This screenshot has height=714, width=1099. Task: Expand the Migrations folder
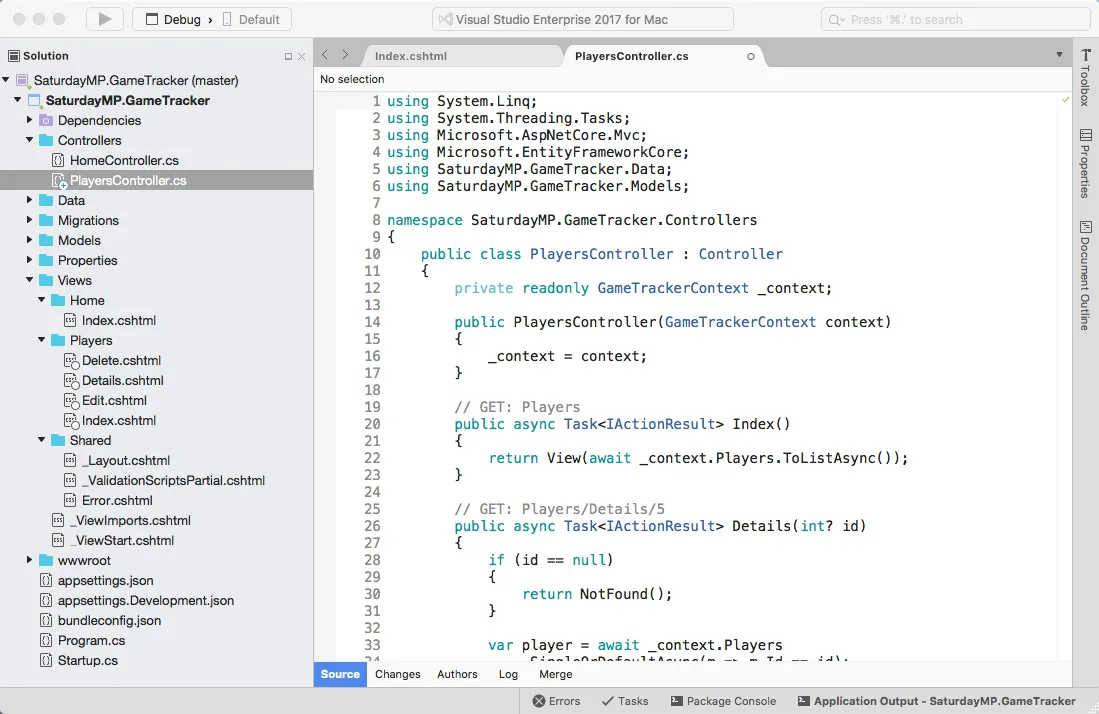point(29,220)
